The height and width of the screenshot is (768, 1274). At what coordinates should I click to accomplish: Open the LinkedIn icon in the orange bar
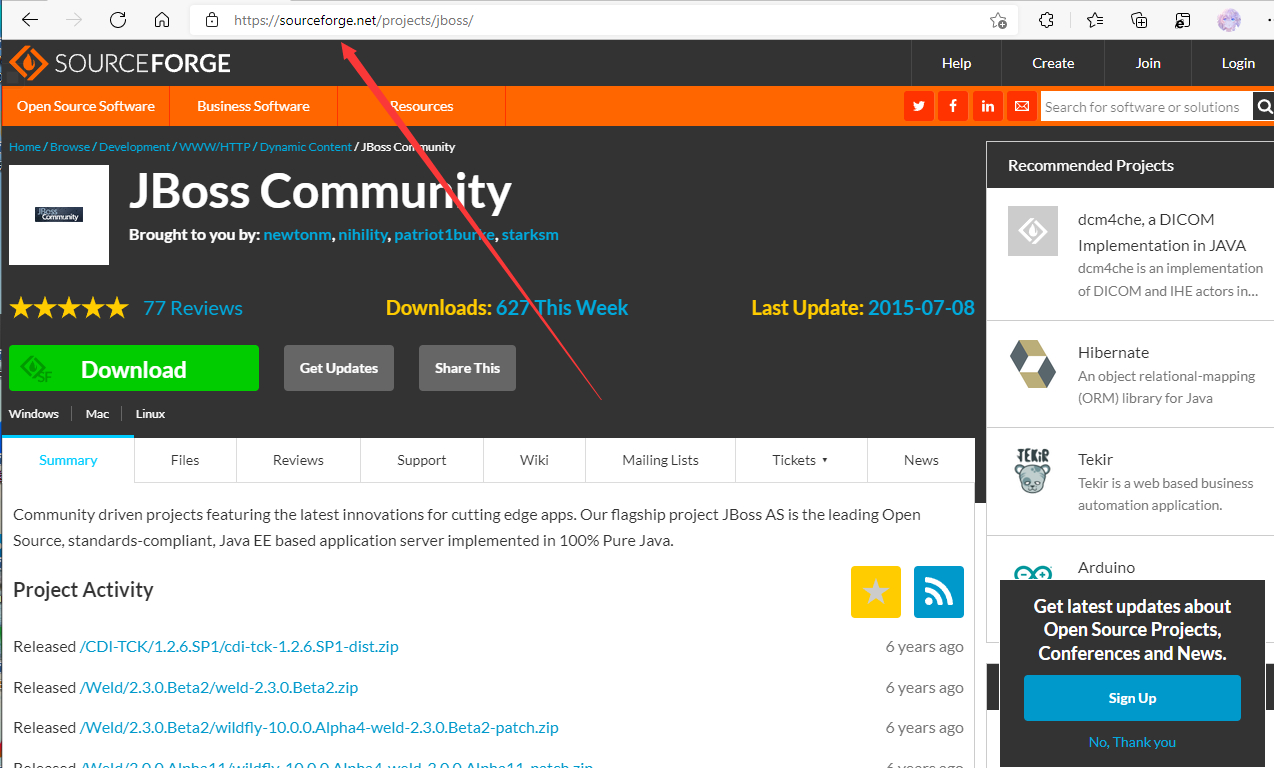point(988,106)
